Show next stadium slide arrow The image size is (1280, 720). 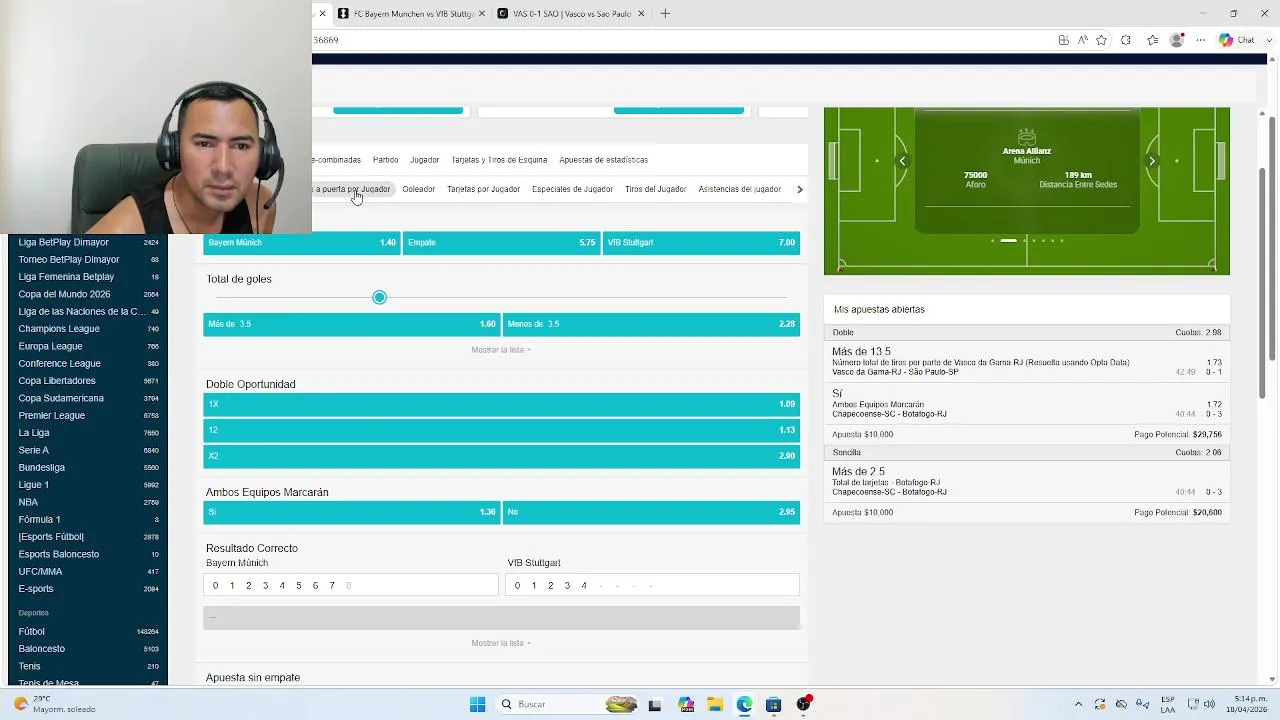pyautogui.click(x=1152, y=161)
